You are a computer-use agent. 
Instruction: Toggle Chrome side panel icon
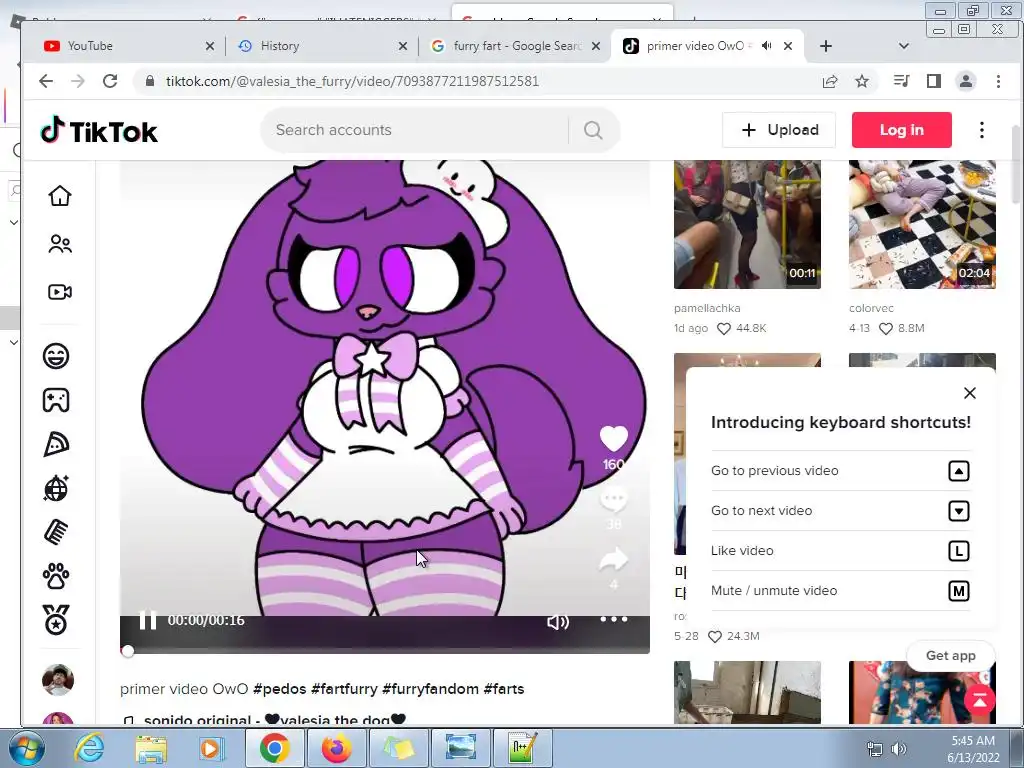click(934, 81)
